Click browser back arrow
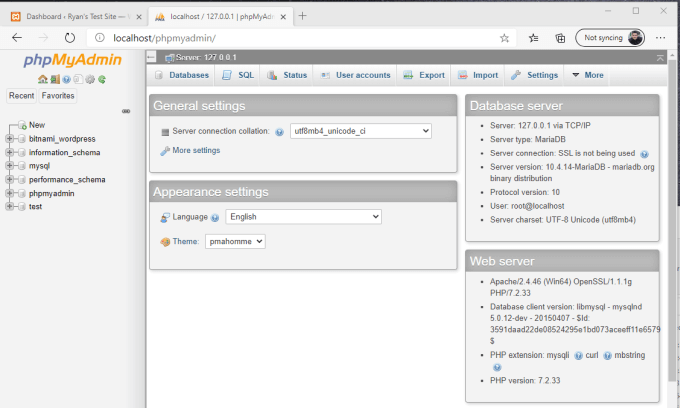Screen dimensions: 680x408 [x=17, y=38]
